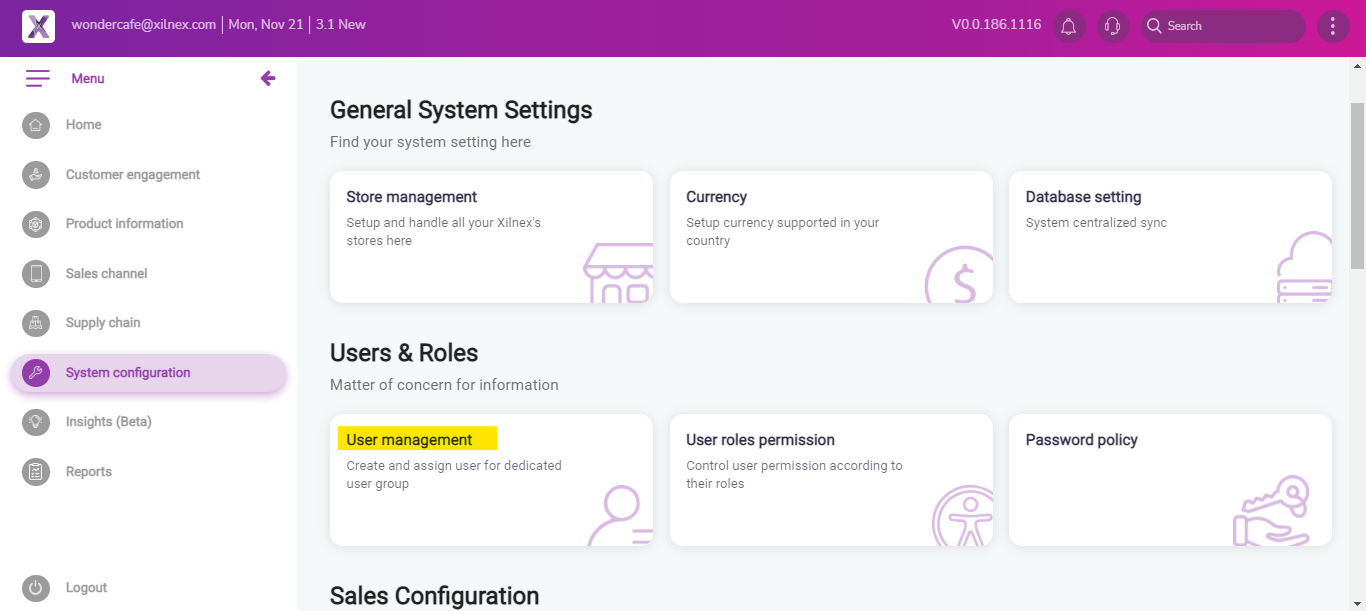Viewport: 1366px width, 611px height.
Task: Click the Product information gear icon
Action: pyautogui.click(x=36, y=224)
